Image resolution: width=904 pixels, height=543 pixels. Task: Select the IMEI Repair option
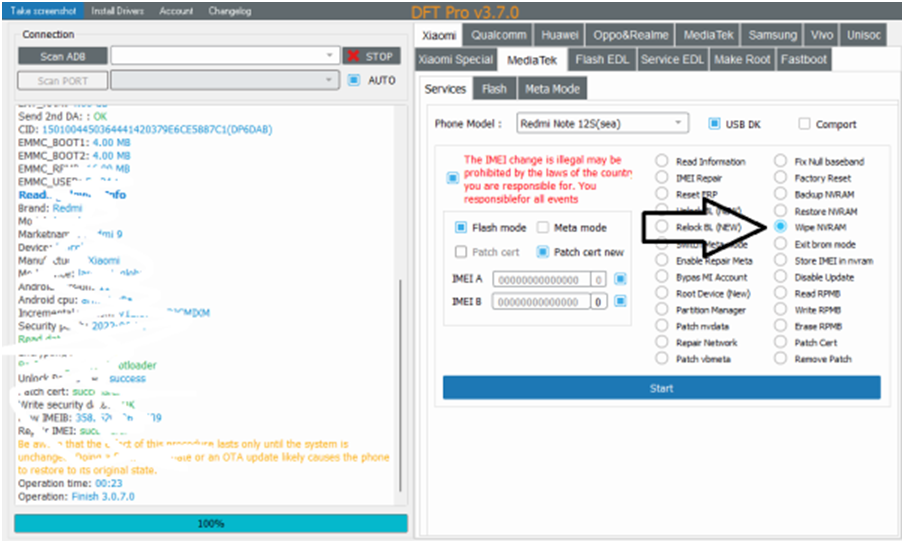coord(662,178)
